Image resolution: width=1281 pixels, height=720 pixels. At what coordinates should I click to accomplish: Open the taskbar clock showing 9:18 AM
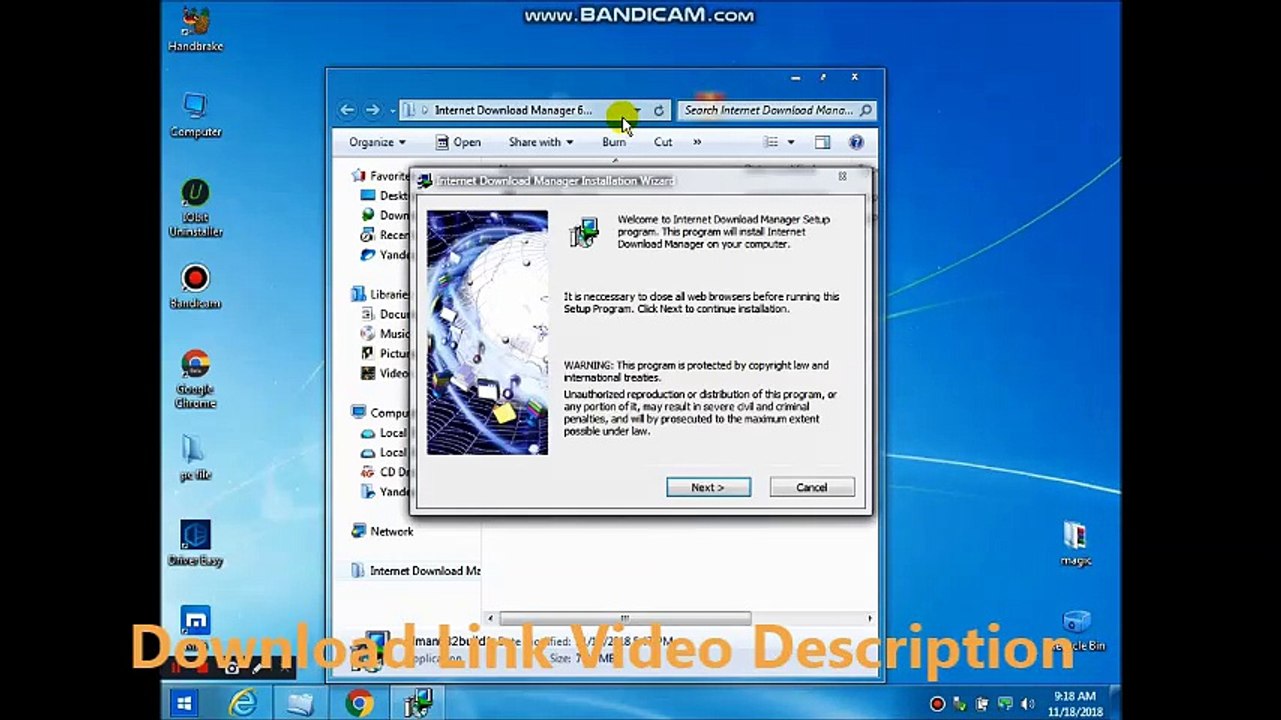(x=1075, y=703)
